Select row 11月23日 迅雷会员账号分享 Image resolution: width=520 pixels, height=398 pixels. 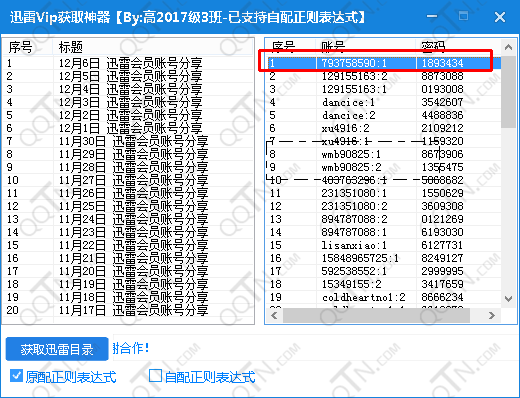[128, 232]
